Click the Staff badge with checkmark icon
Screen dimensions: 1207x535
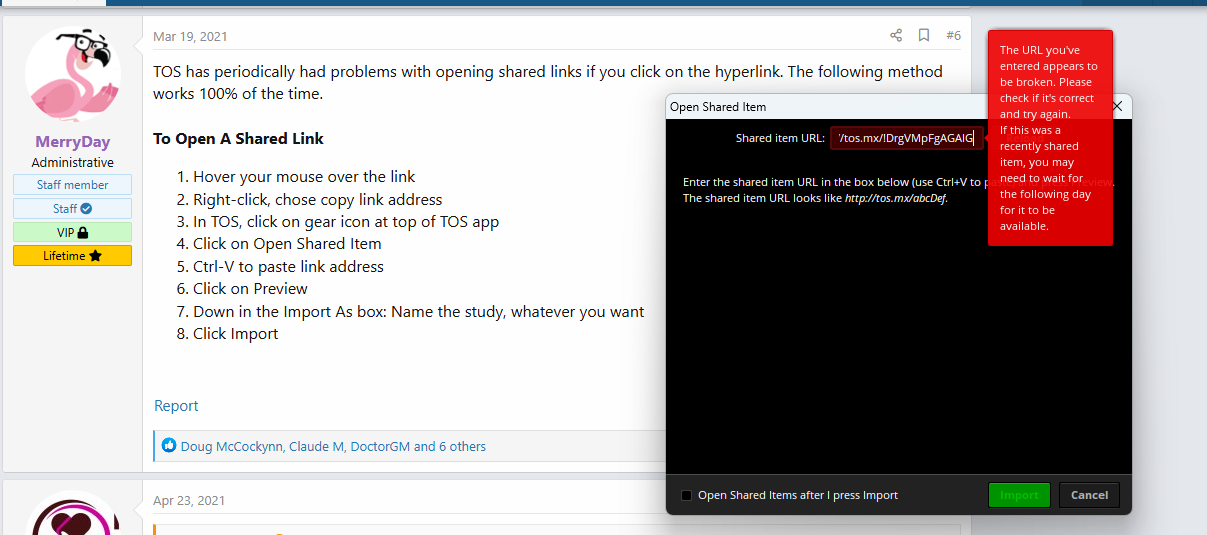tap(72, 208)
